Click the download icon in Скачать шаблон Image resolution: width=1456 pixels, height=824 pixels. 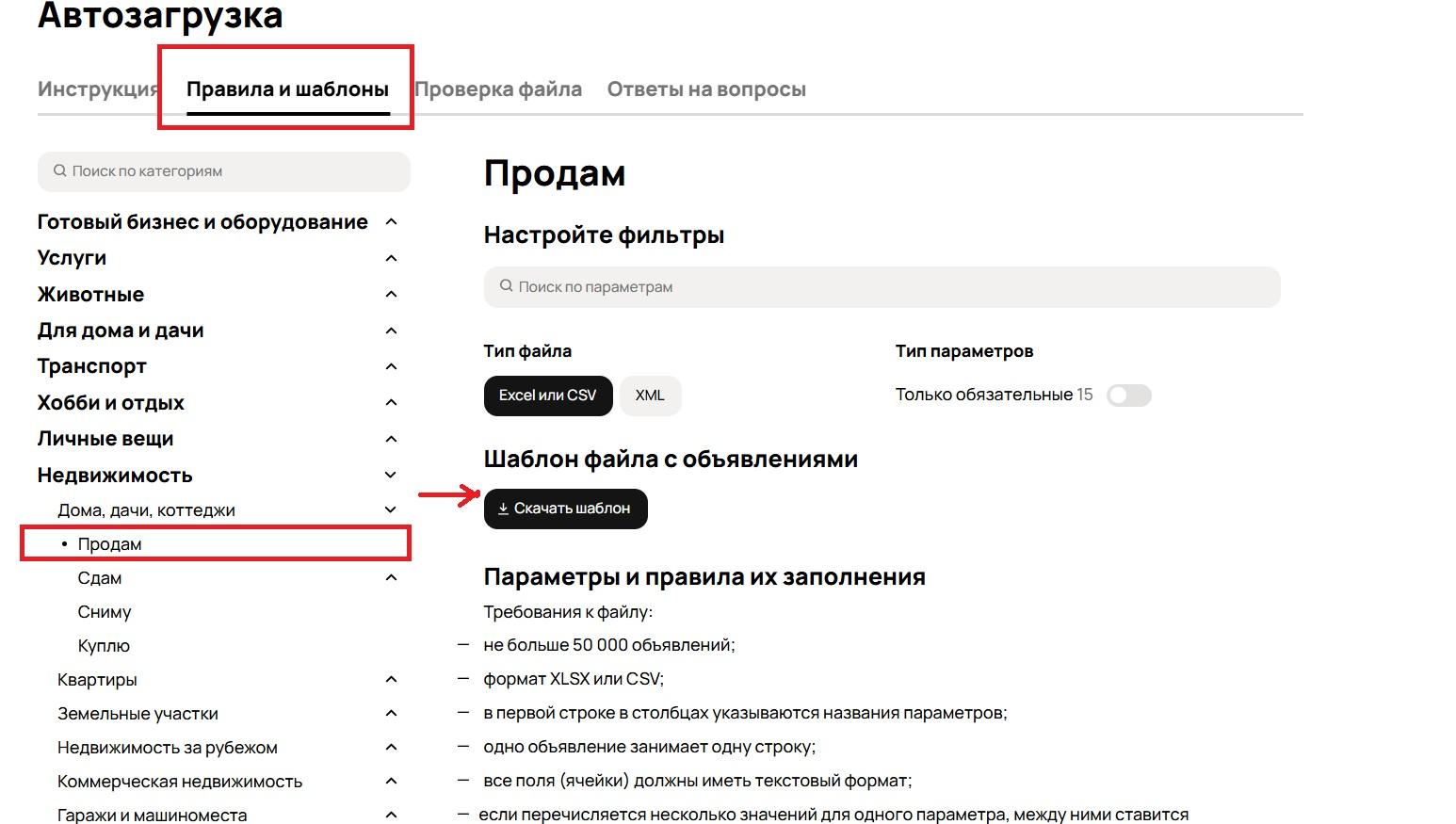pos(503,509)
